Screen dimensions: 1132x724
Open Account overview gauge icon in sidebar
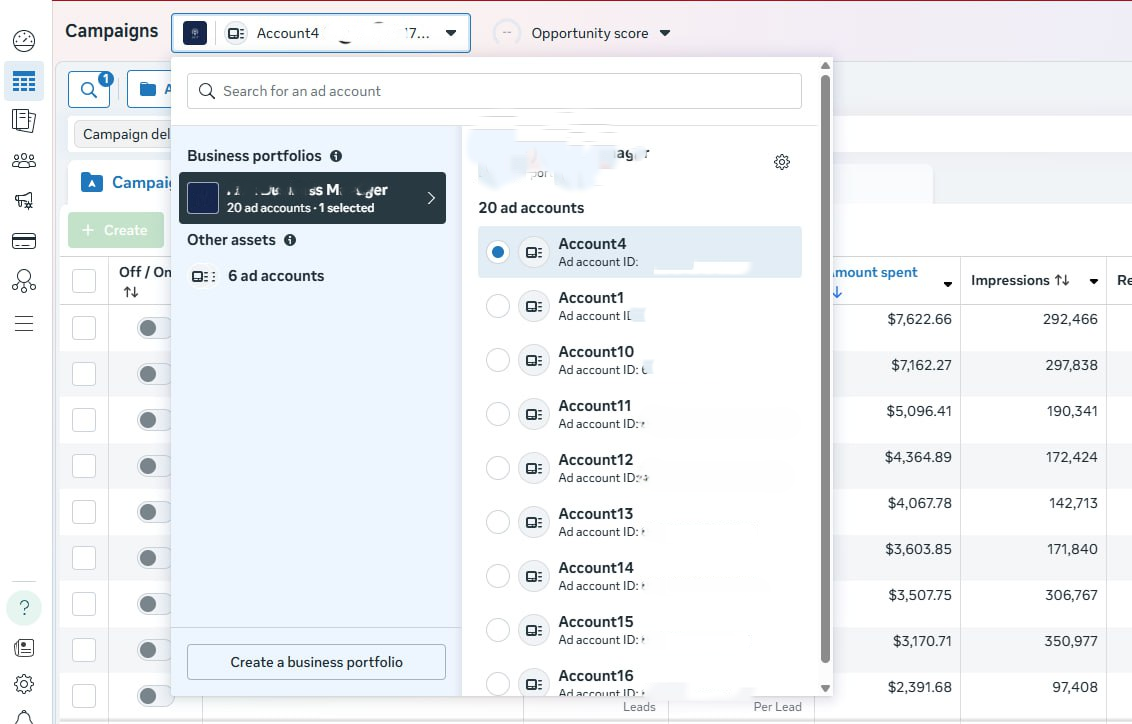pyautogui.click(x=24, y=41)
